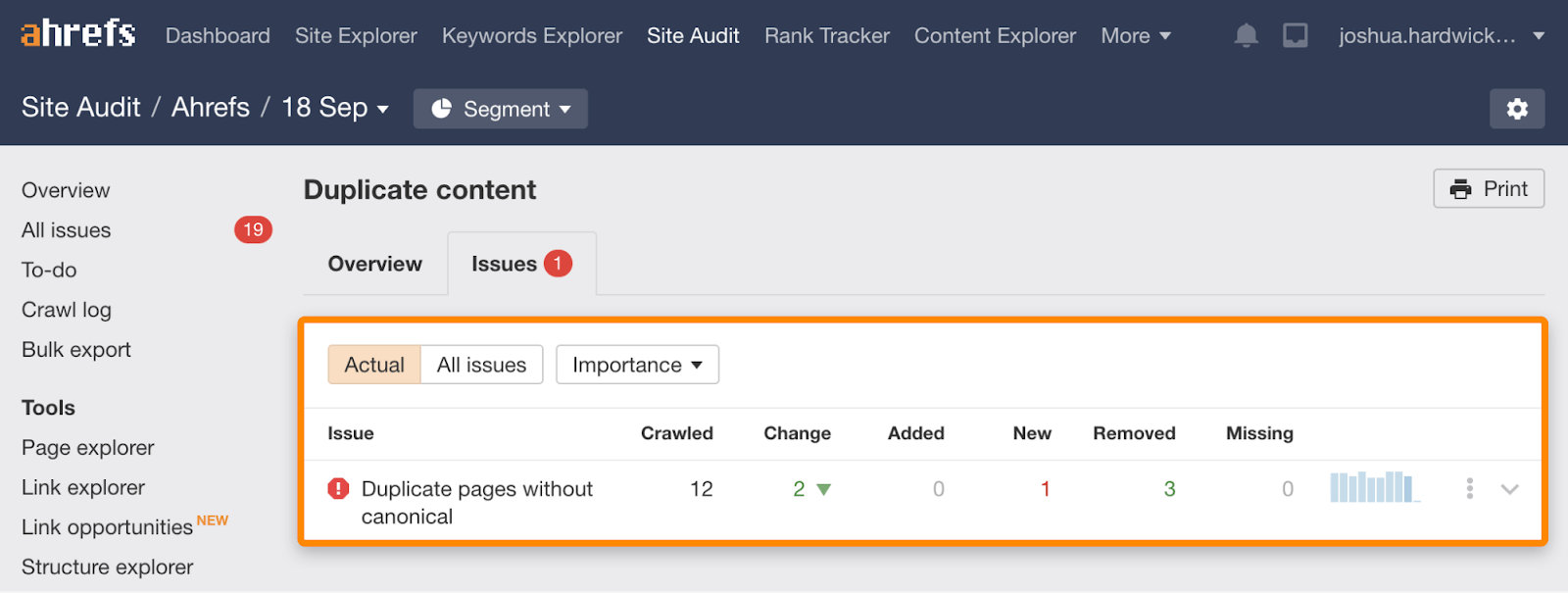Click the New column header

click(x=1032, y=433)
